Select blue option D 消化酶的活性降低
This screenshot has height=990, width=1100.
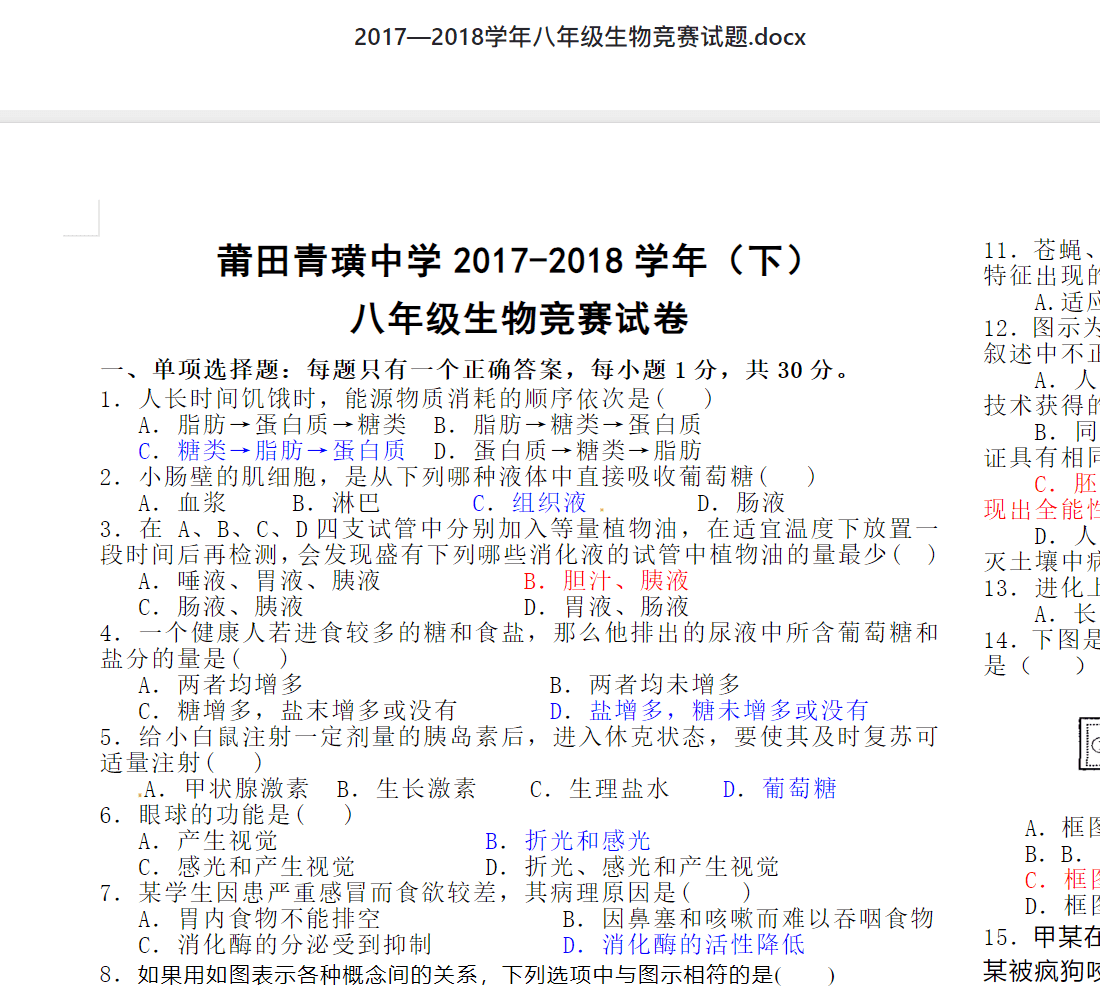coord(683,944)
